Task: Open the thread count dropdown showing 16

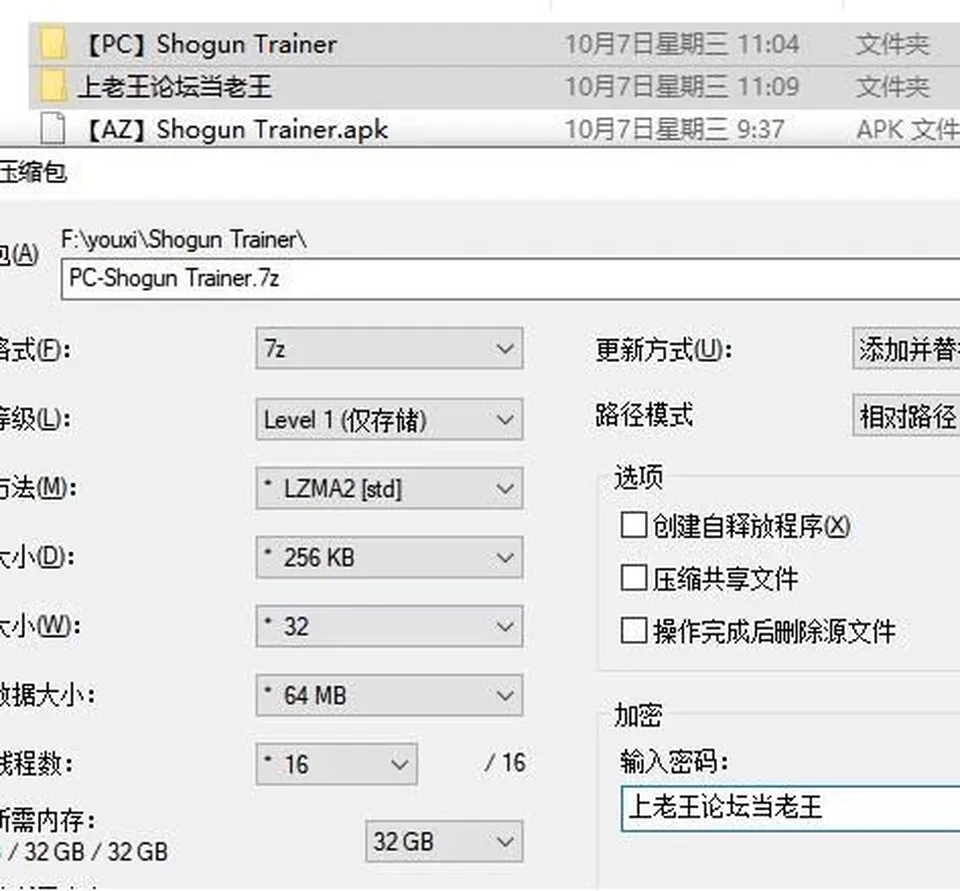Action: pos(337,764)
